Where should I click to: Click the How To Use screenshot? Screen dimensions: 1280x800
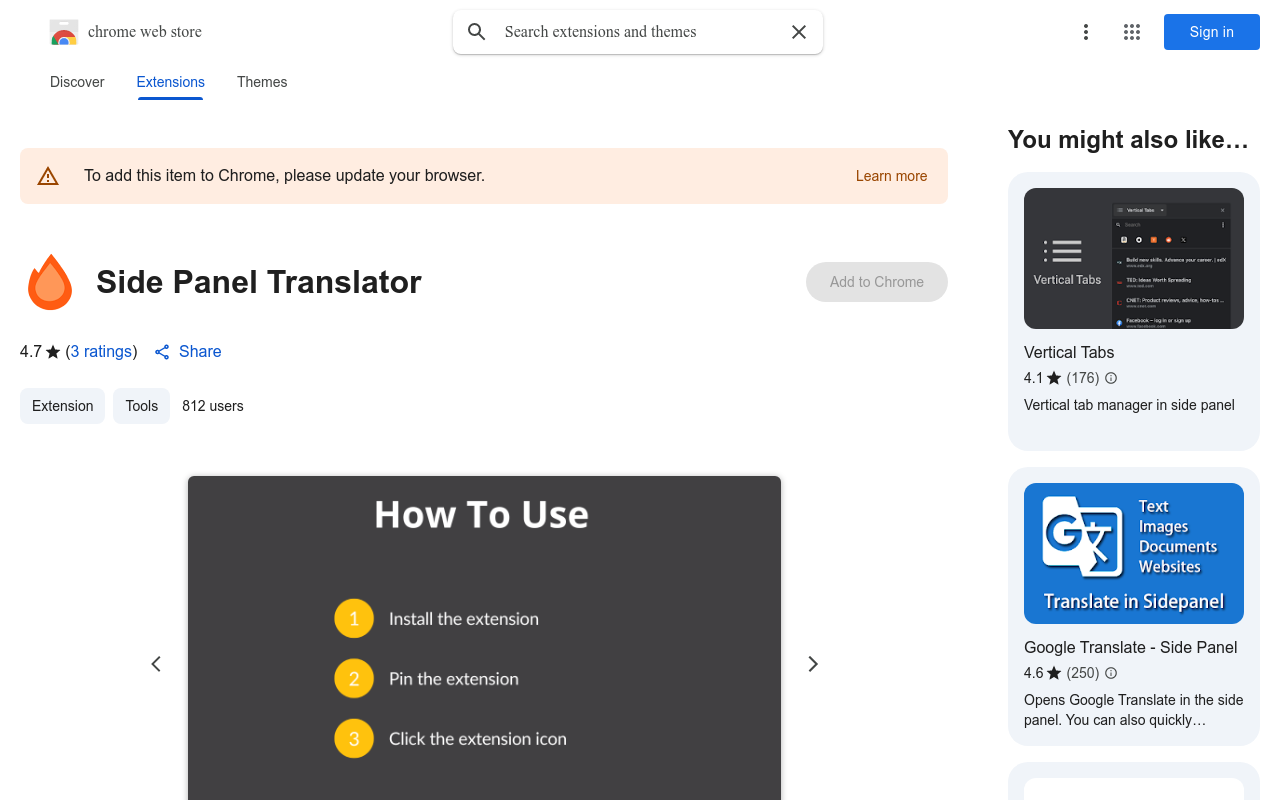tap(484, 638)
